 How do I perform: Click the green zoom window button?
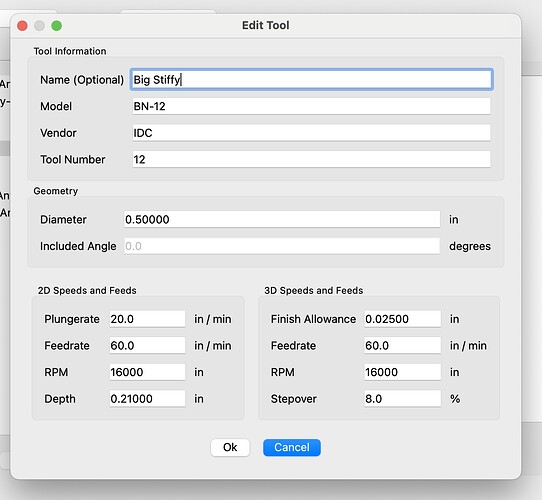pos(57,26)
